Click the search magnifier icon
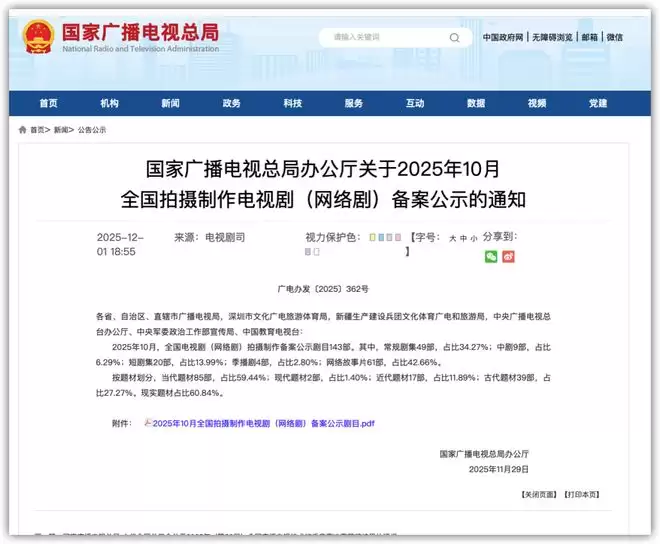The height and width of the screenshot is (544, 660). (455, 38)
